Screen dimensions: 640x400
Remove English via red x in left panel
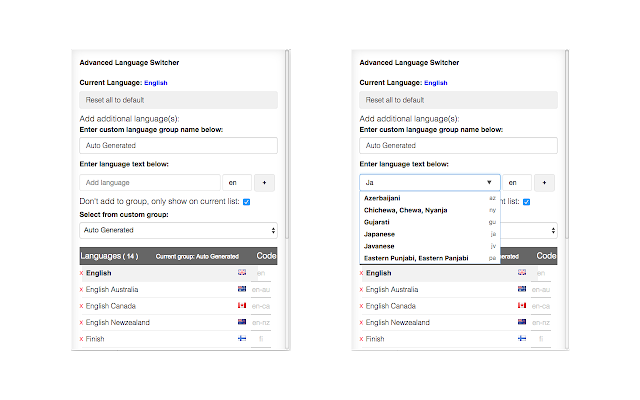[81, 273]
